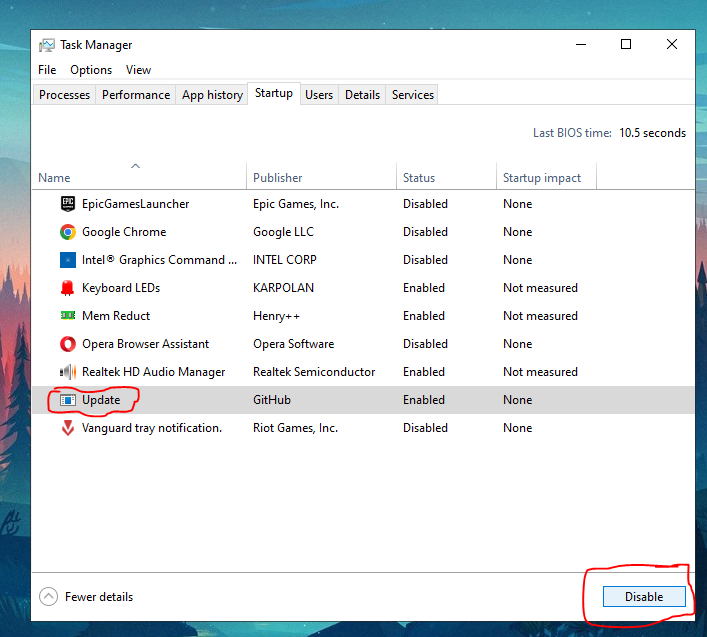Click the Vanguard tray notification icon
707x637 pixels.
click(68, 428)
